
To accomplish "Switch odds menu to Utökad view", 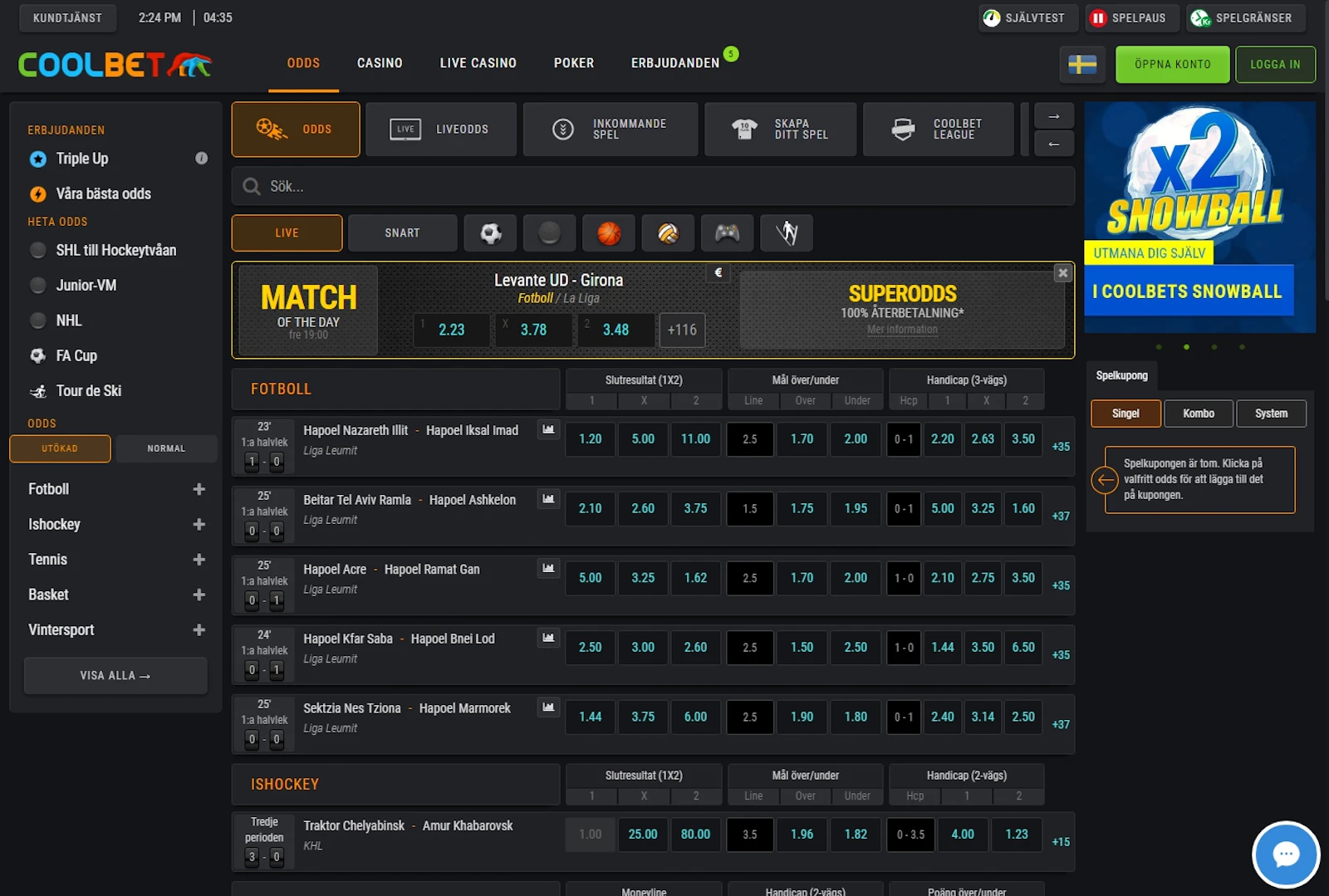I will [60, 448].
